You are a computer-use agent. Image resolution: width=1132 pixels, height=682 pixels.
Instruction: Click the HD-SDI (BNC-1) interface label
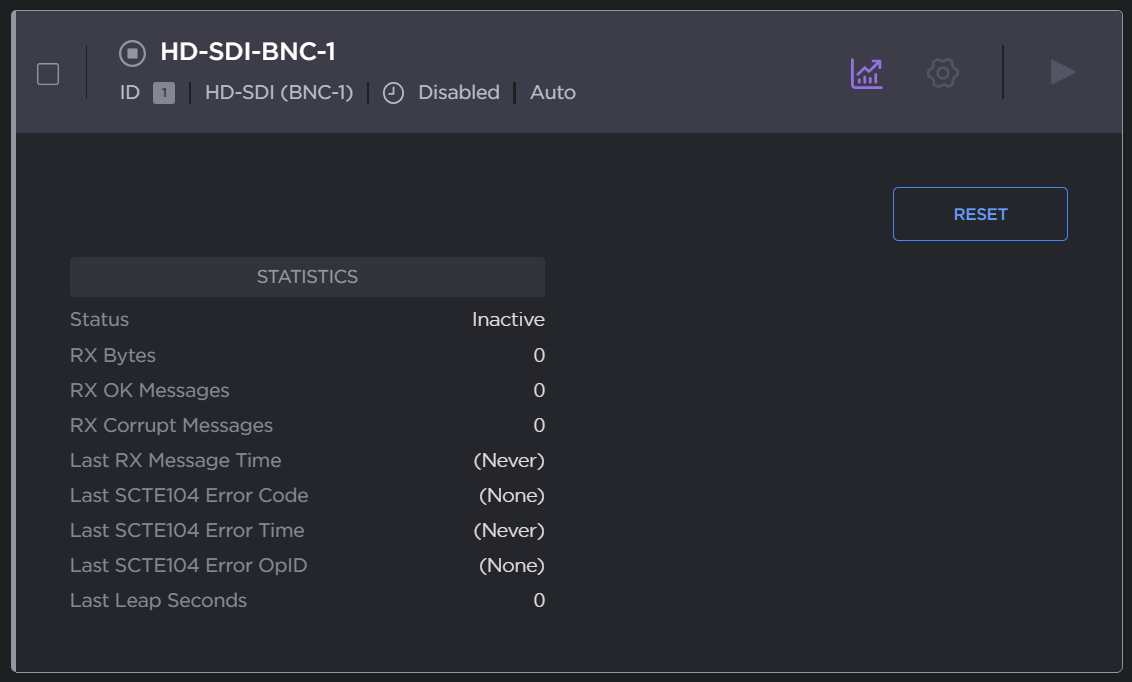[x=279, y=93]
